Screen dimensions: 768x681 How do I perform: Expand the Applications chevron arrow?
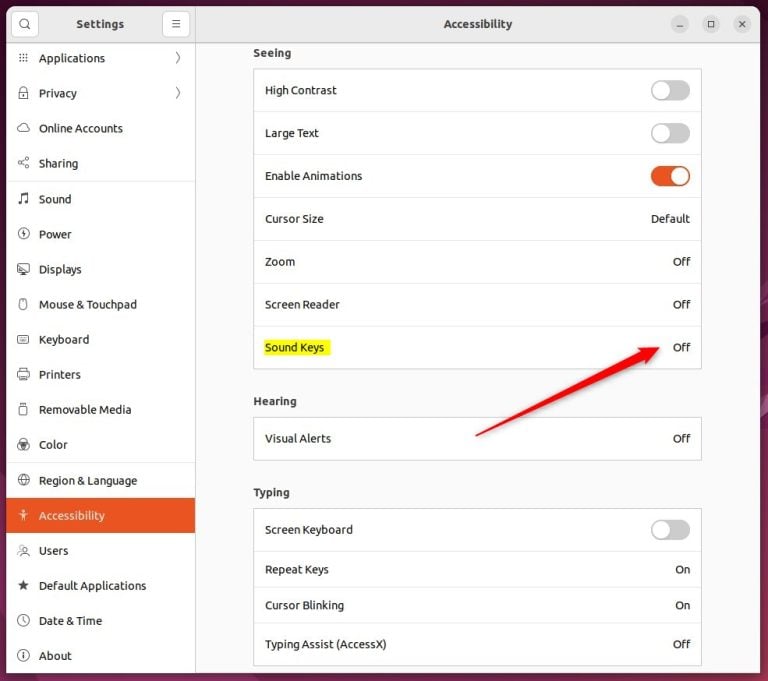click(x=178, y=58)
